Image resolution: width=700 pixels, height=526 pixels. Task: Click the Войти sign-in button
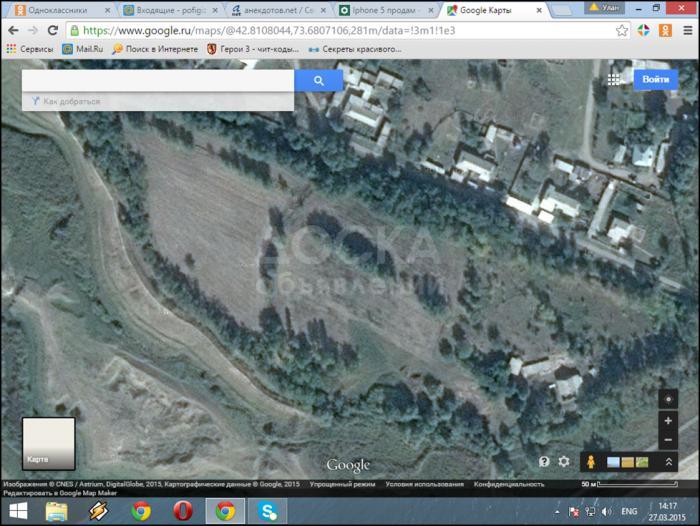tap(656, 80)
